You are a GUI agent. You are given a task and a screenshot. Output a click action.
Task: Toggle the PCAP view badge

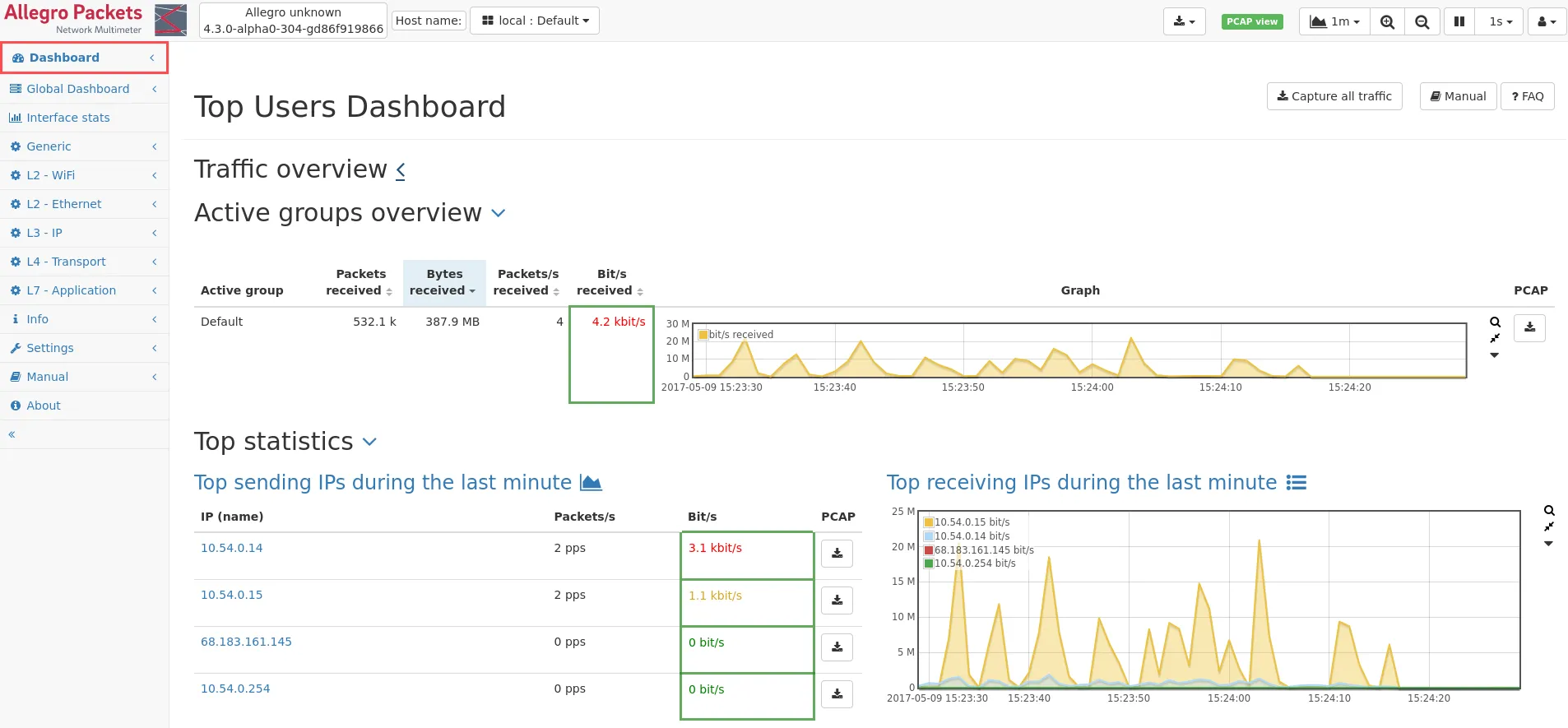pos(1251,21)
